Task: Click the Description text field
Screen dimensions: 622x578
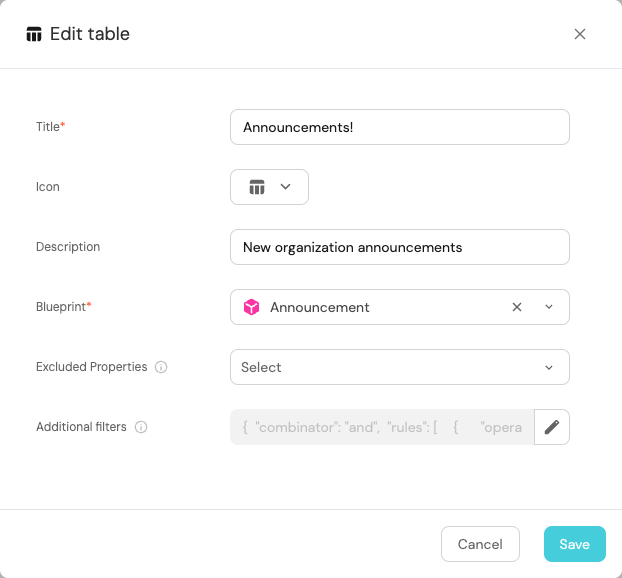Action: (x=400, y=247)
